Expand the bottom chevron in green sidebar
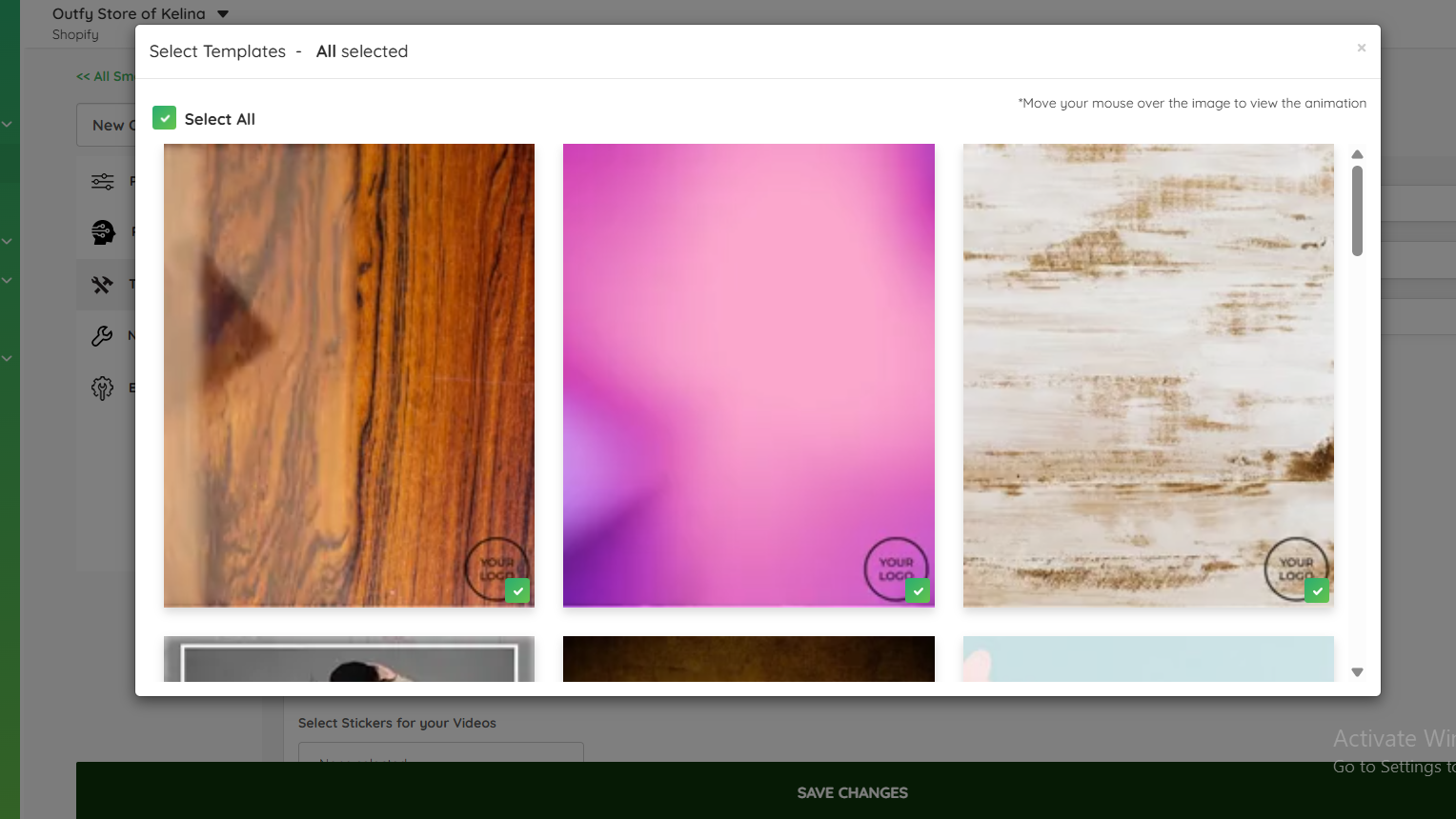The width and height of the screenshot is (1456, 819). pyautogui.click(x=7, y=358)
